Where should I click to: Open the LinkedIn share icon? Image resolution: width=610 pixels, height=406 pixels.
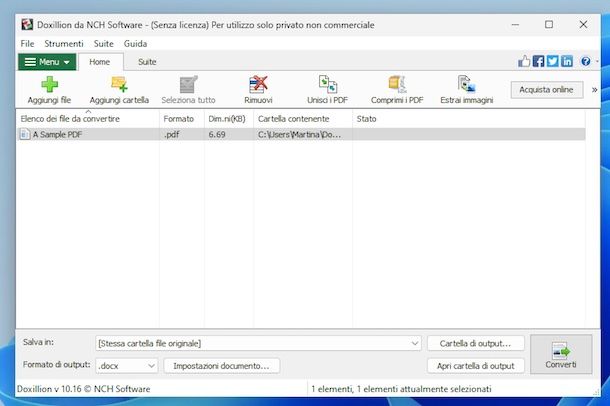pyautogui.click(x=566, y=61)
